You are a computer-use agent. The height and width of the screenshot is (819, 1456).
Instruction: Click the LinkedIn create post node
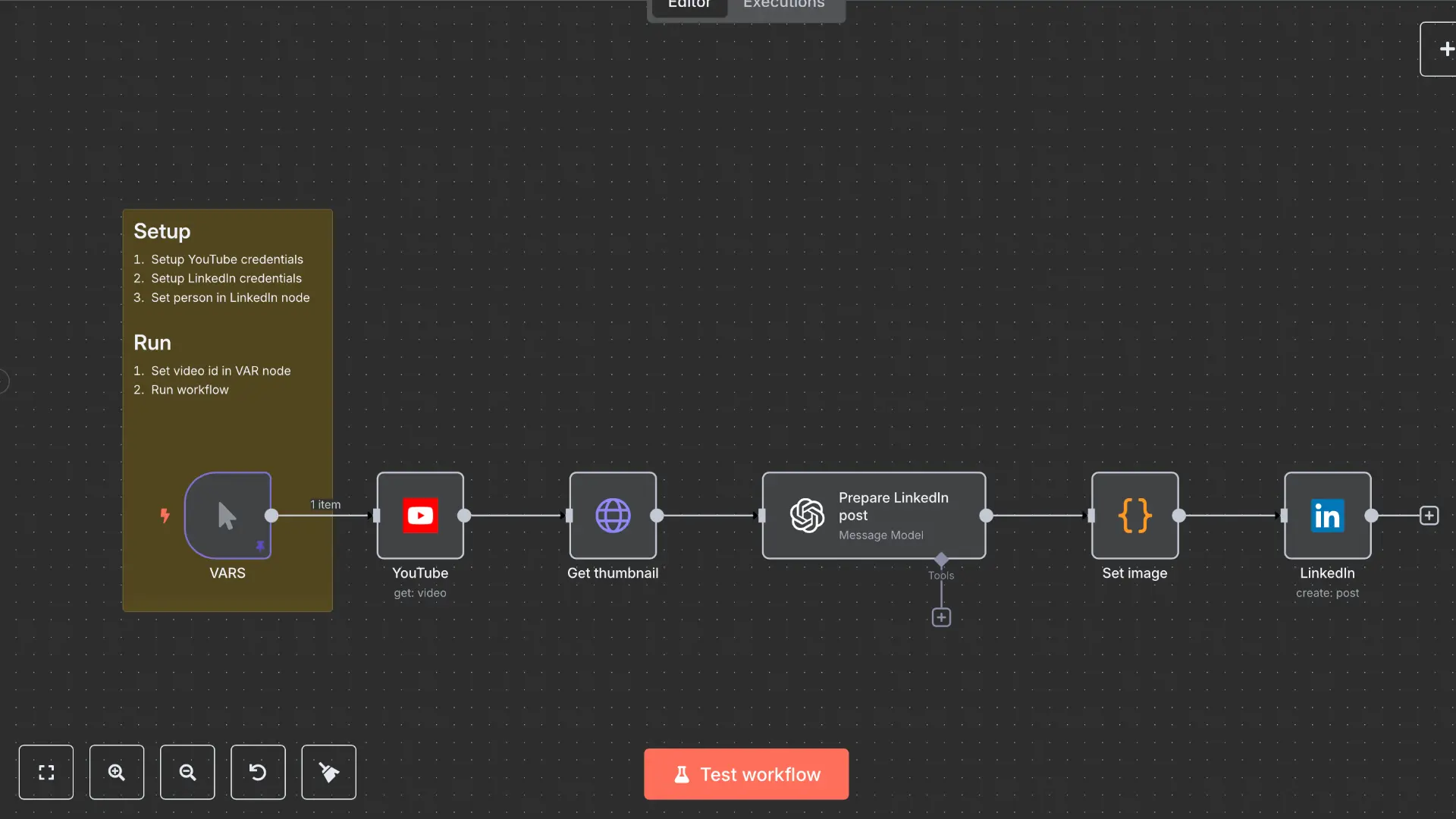1327,516
